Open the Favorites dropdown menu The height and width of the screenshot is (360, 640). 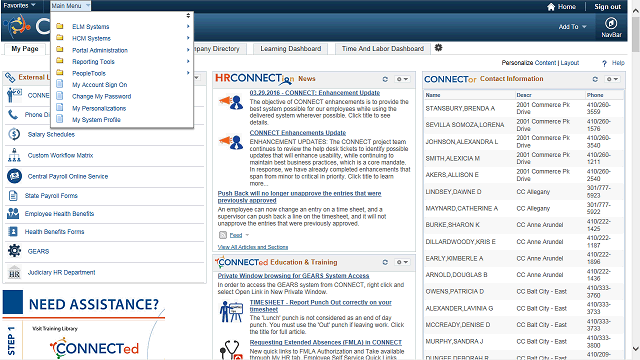[19, 5]
